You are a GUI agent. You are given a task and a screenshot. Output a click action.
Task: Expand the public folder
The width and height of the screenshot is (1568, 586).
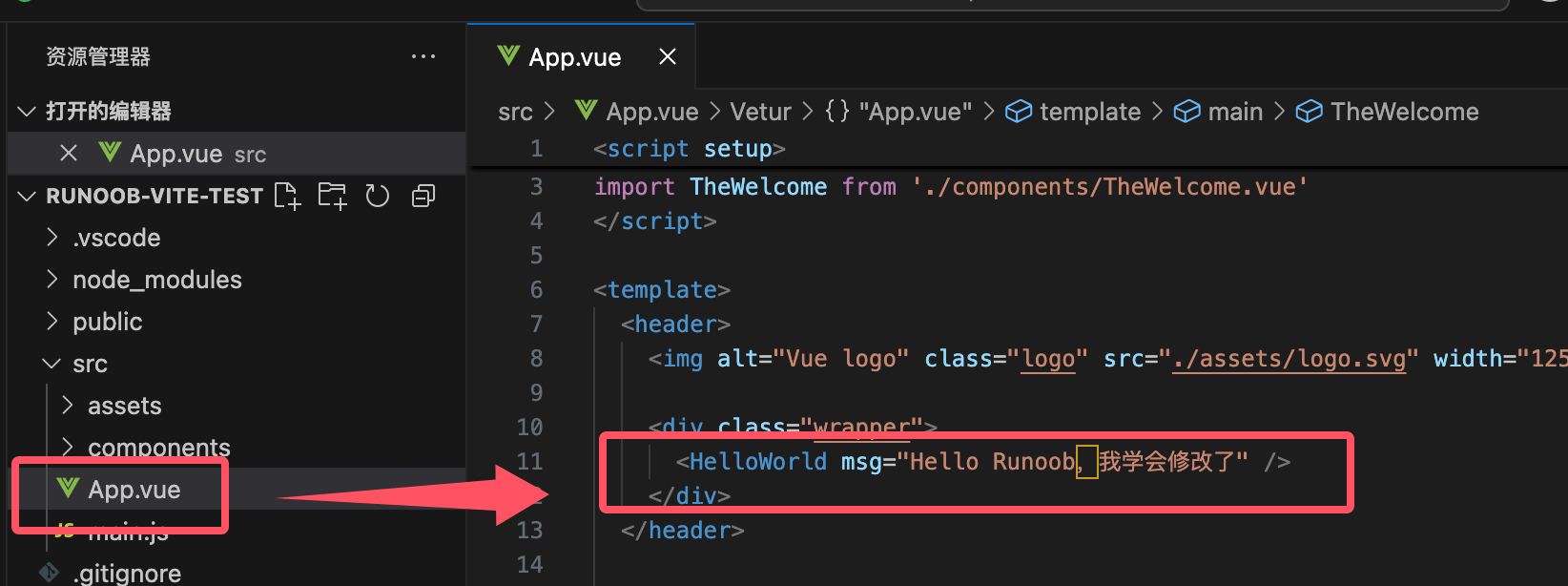[107, 322]
